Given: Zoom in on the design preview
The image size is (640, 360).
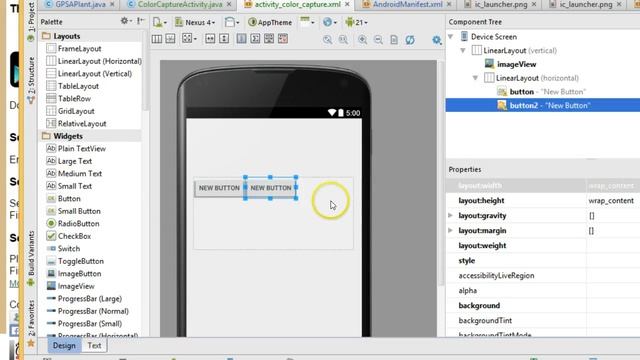Looking at the screenshot, I should click(x=362, y=40).
